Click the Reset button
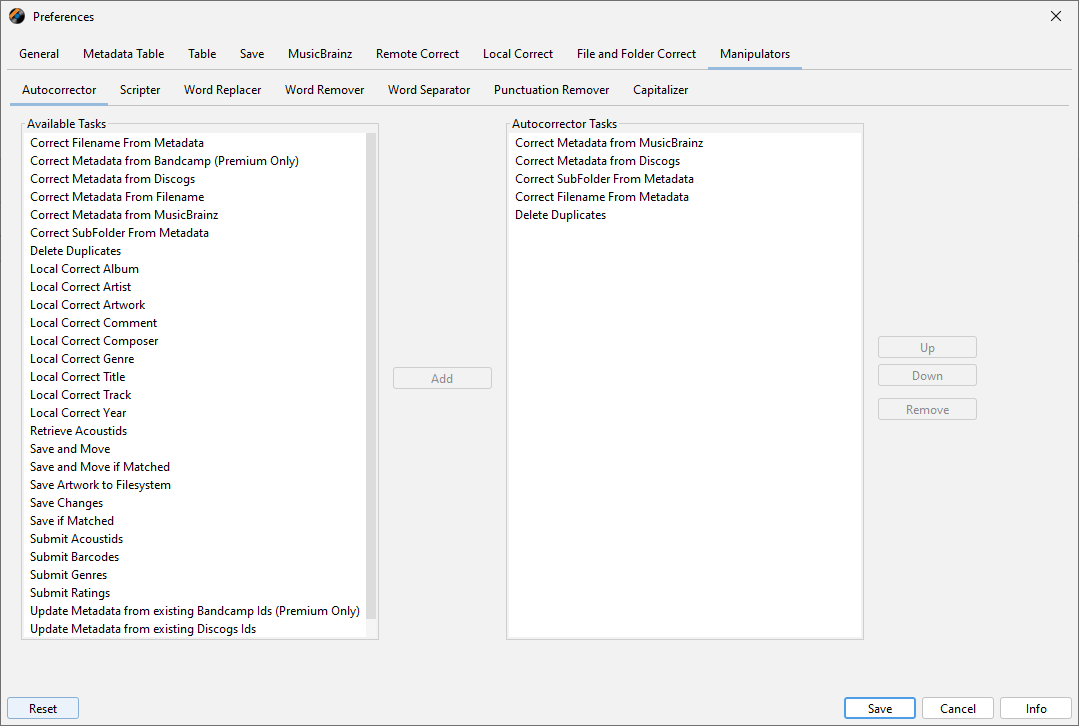 click(43, 708)
